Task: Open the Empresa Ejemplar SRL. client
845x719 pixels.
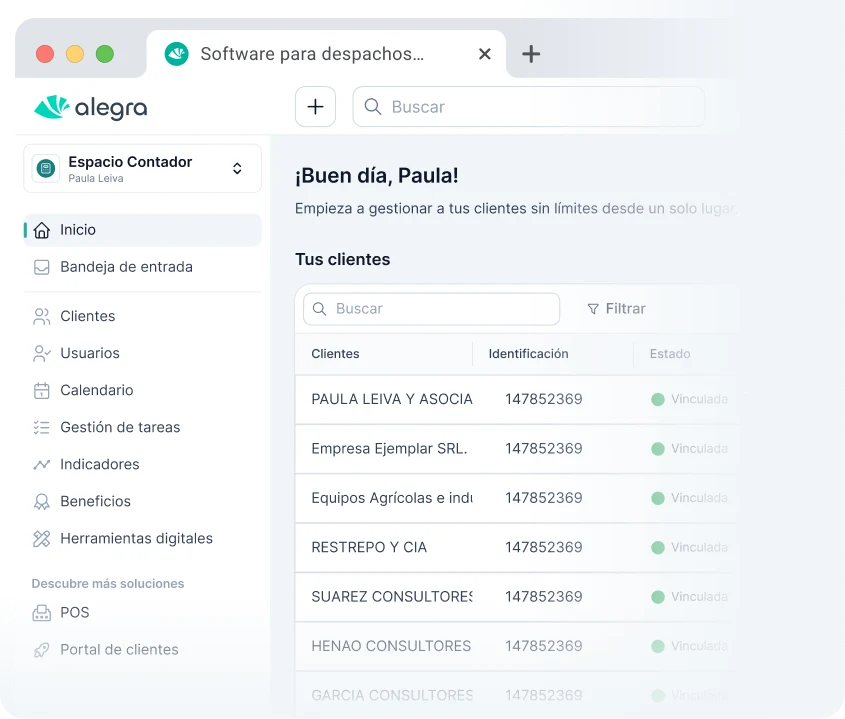Action: pos(389,448)
